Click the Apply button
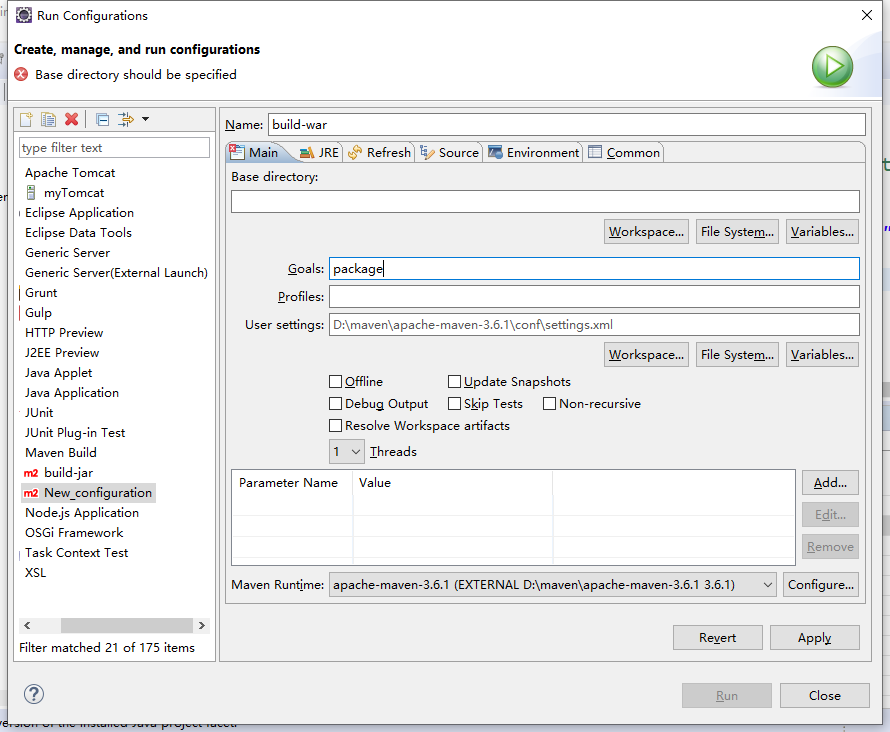 pos(815,638)
